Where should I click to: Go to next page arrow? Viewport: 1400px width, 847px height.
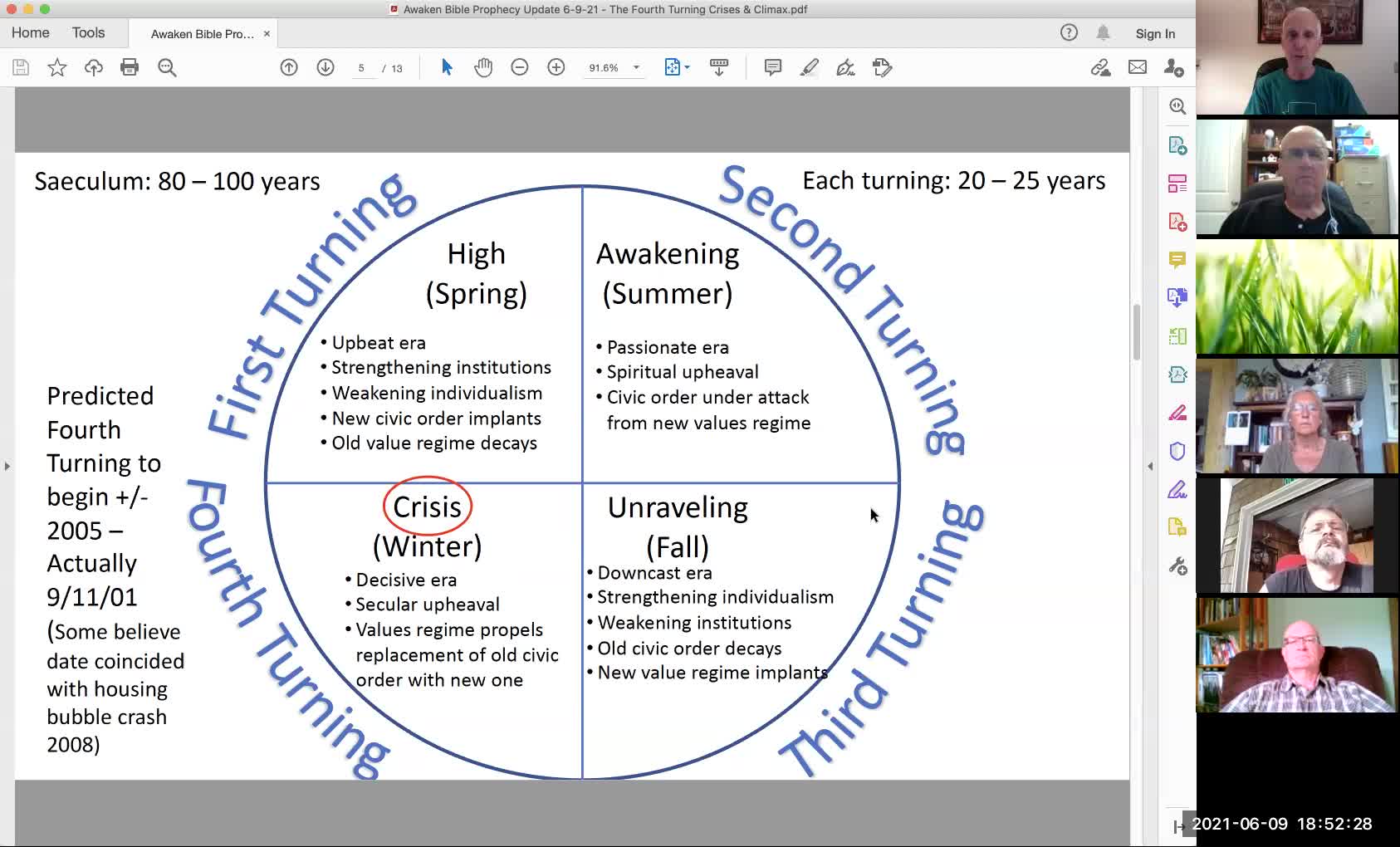click(x=326, y=67)
